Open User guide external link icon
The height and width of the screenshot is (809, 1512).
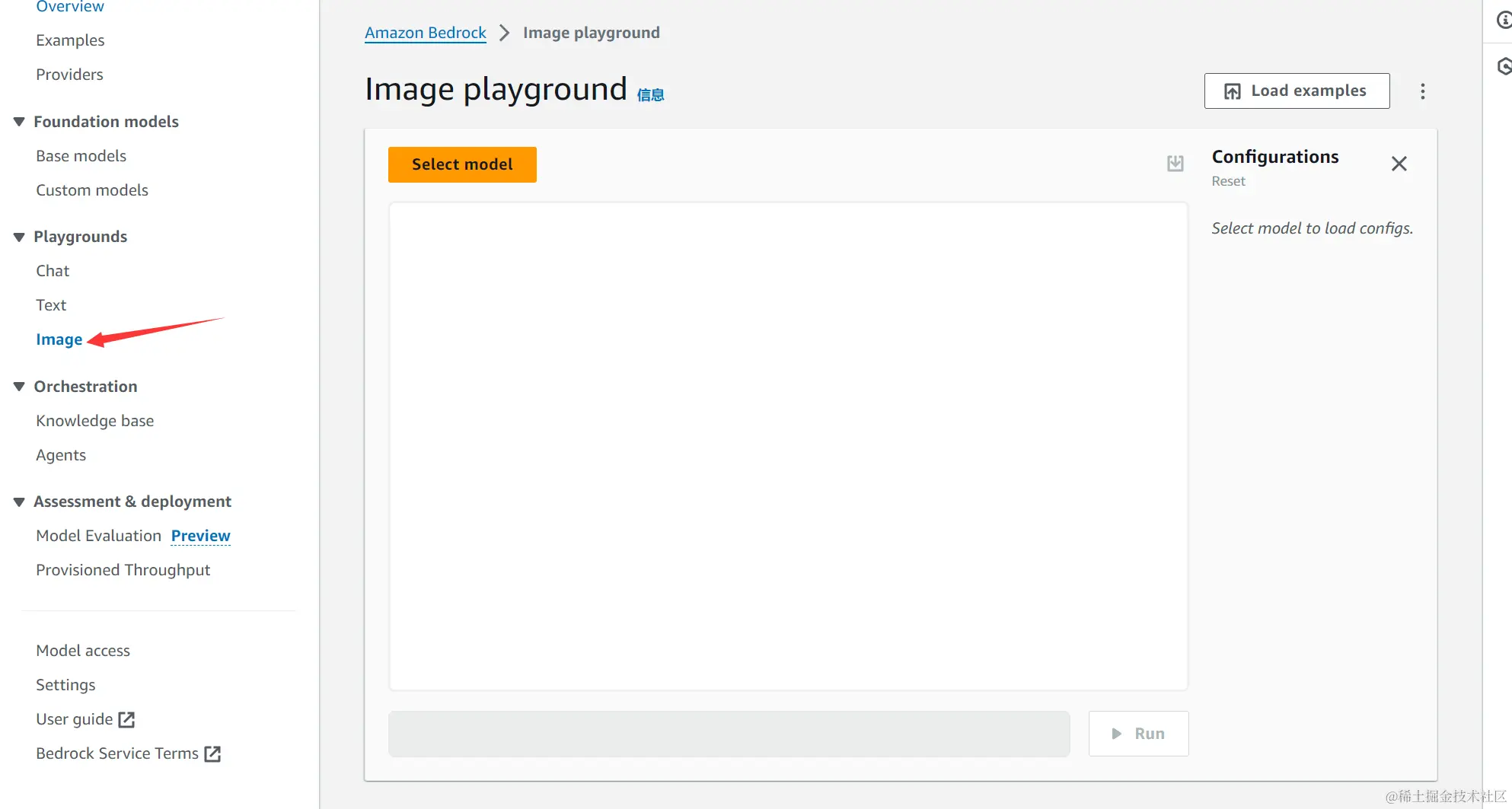click(126, 719)
